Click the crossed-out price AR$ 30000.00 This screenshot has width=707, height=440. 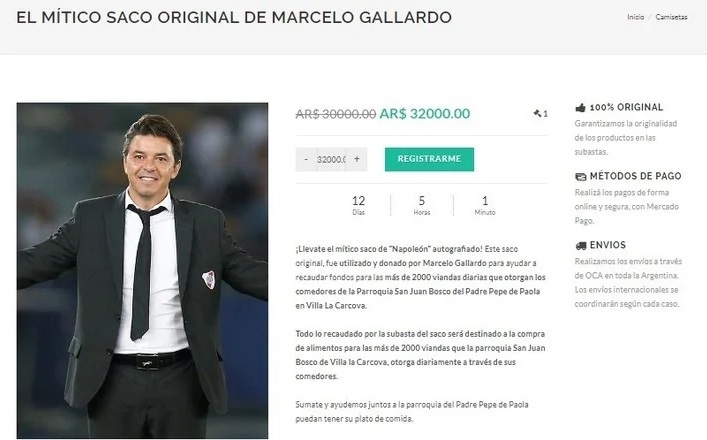tap(336, 114)
